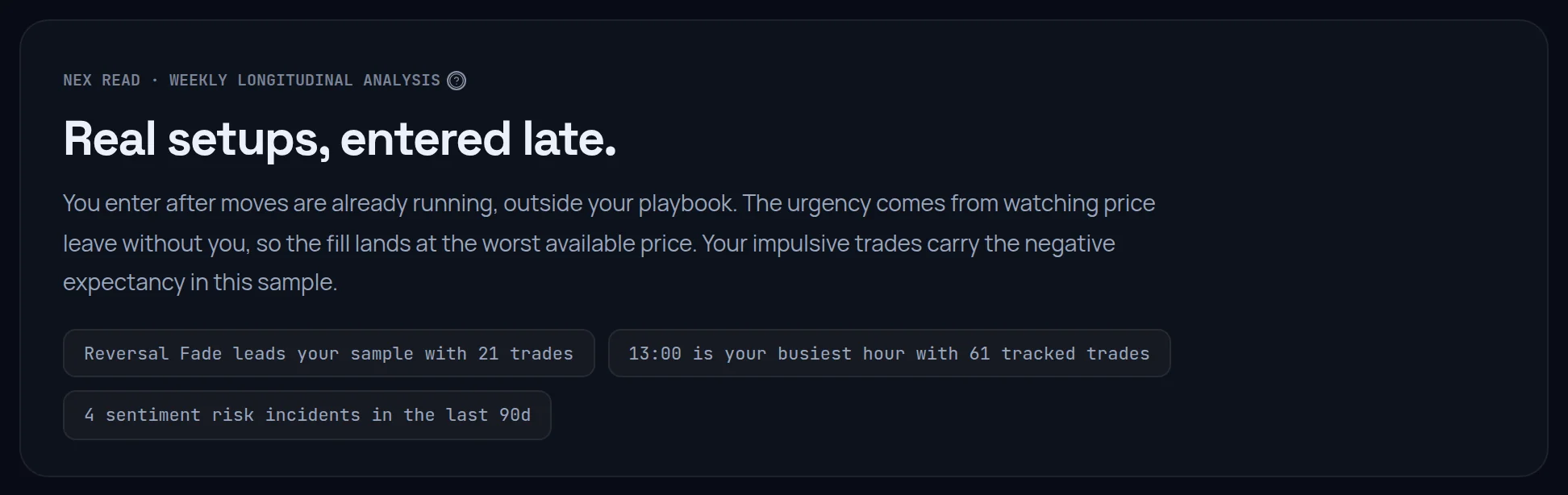The width and height of the screenshot is (1568, 495).
Task: Click 'last 90d' in the sentiment risk chip
Action: [x=488, y=415]
